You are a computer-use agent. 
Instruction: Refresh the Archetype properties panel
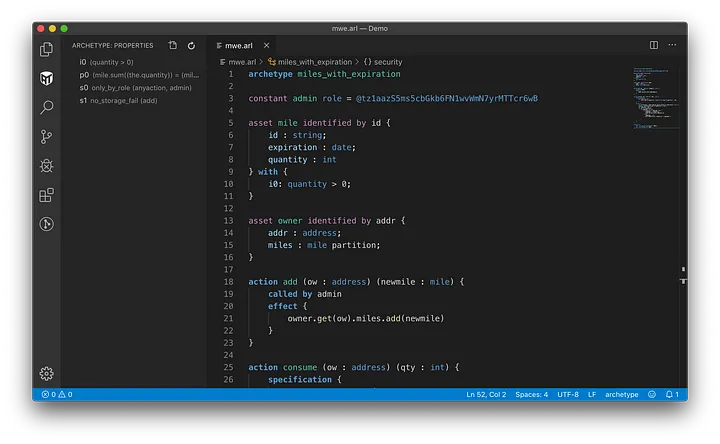(191, 45)
